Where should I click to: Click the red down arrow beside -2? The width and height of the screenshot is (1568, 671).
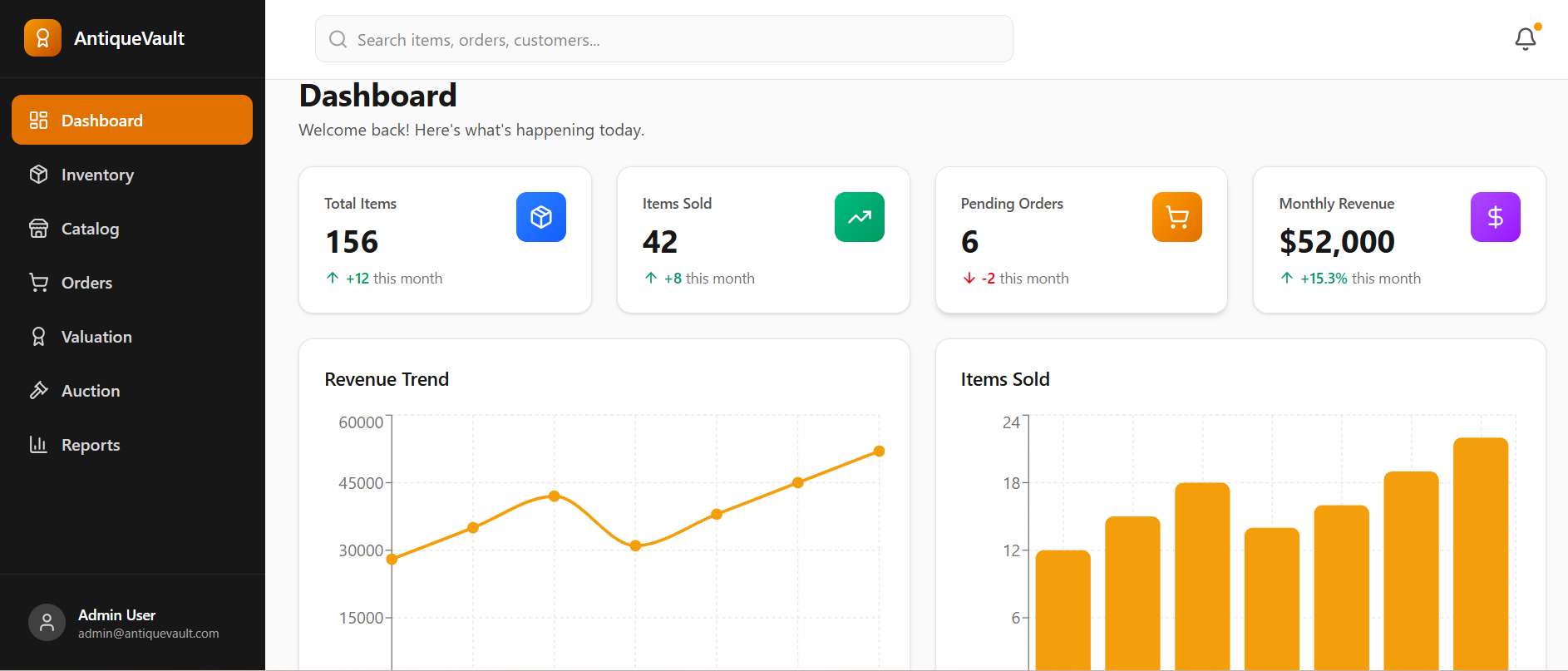tap(969, 278)
